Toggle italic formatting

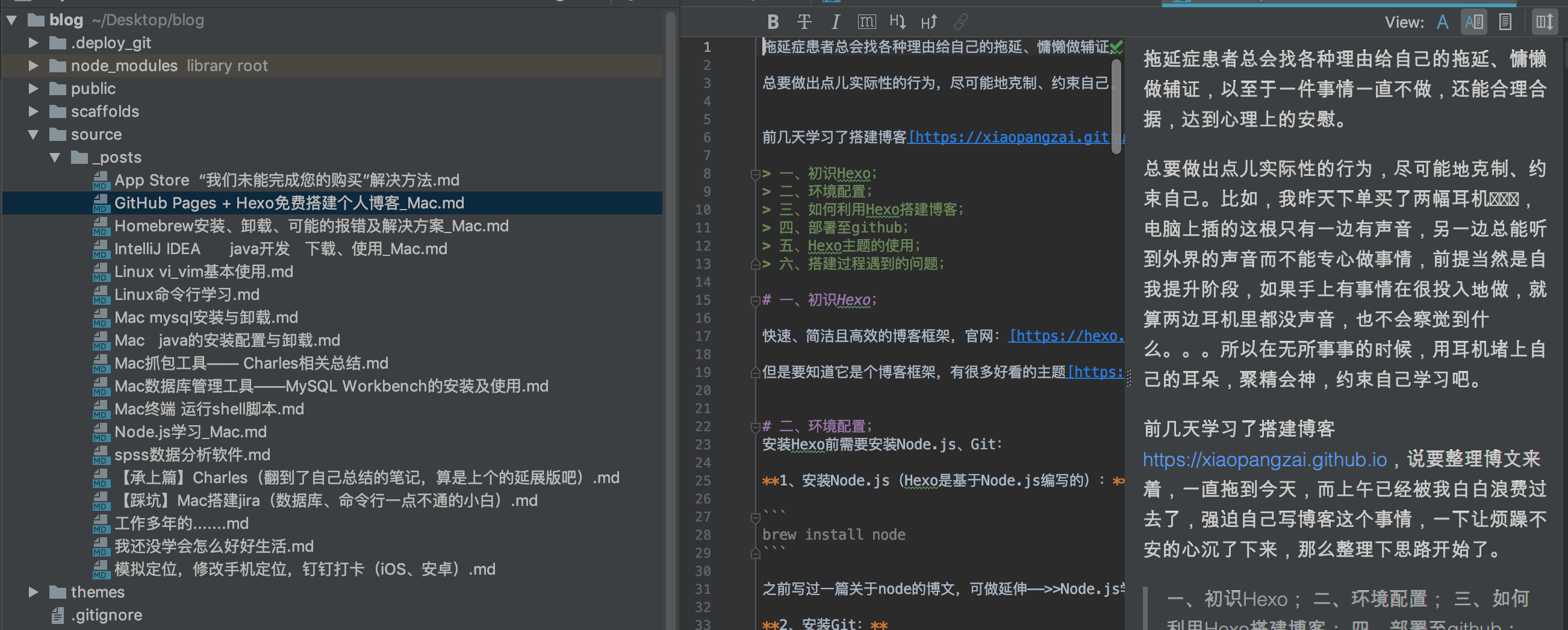(835, 22)
